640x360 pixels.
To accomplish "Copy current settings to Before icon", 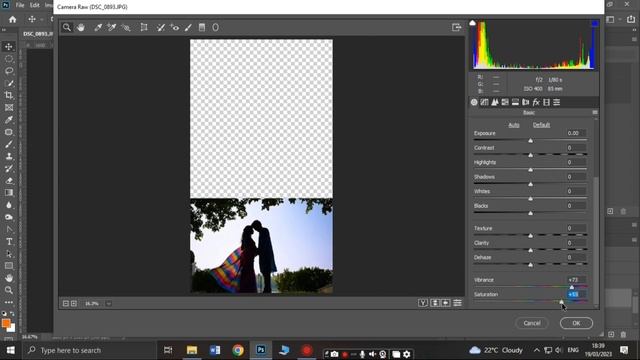I will click(446, 303).
